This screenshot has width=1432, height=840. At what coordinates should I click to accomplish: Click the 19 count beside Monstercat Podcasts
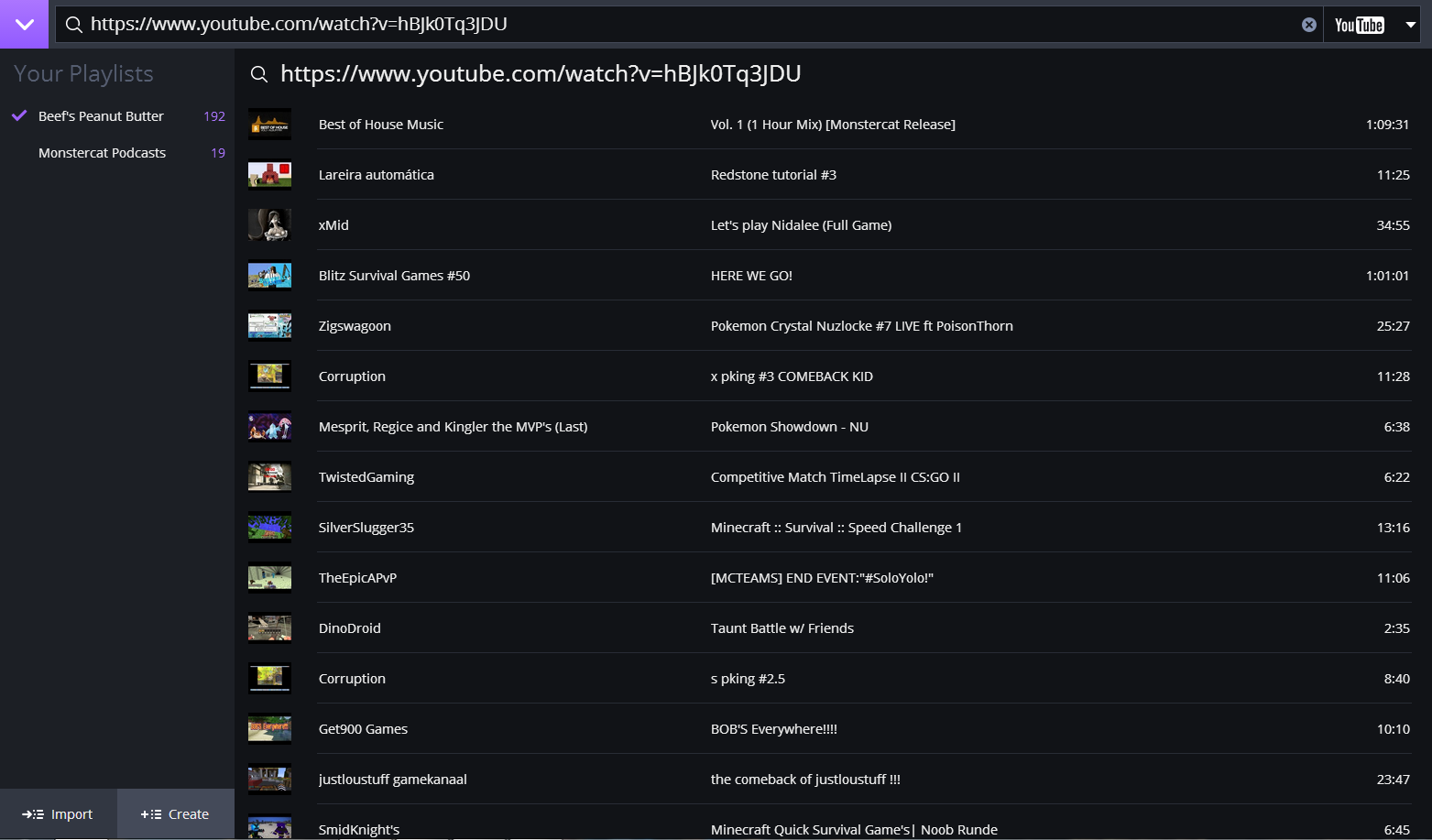coord(218,153)
